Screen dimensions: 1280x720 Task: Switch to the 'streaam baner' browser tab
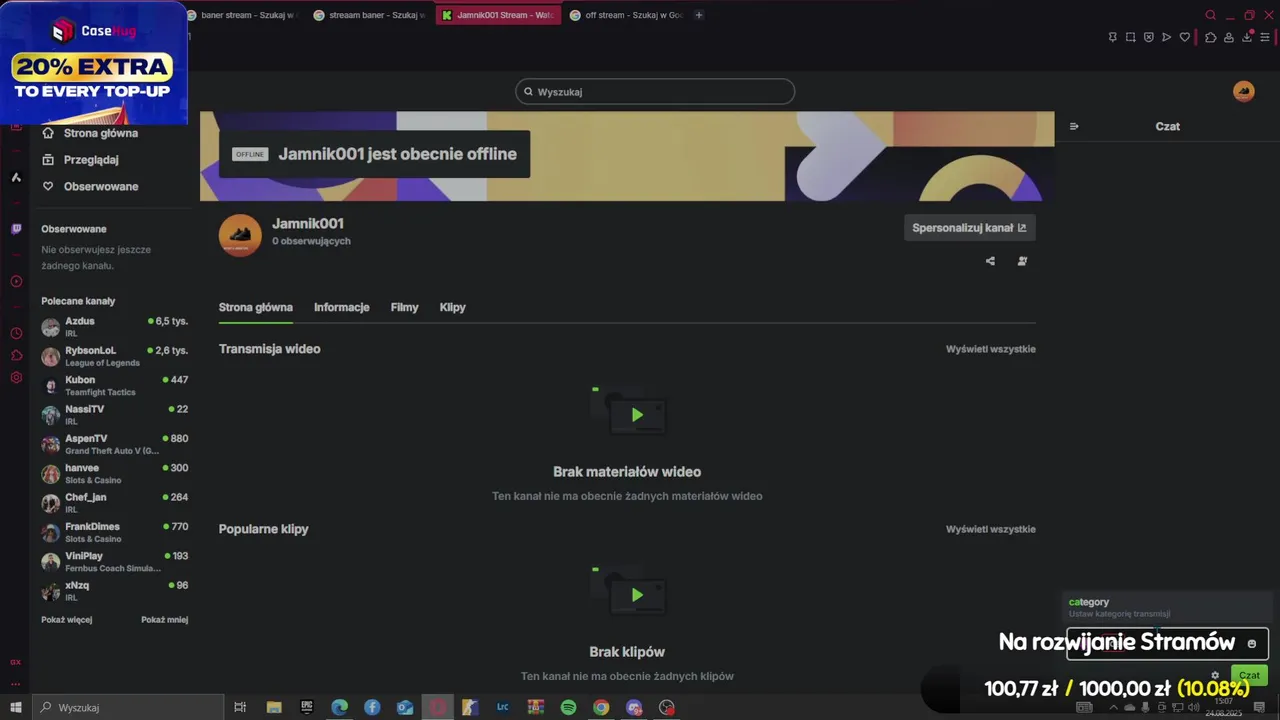[370, 15]
